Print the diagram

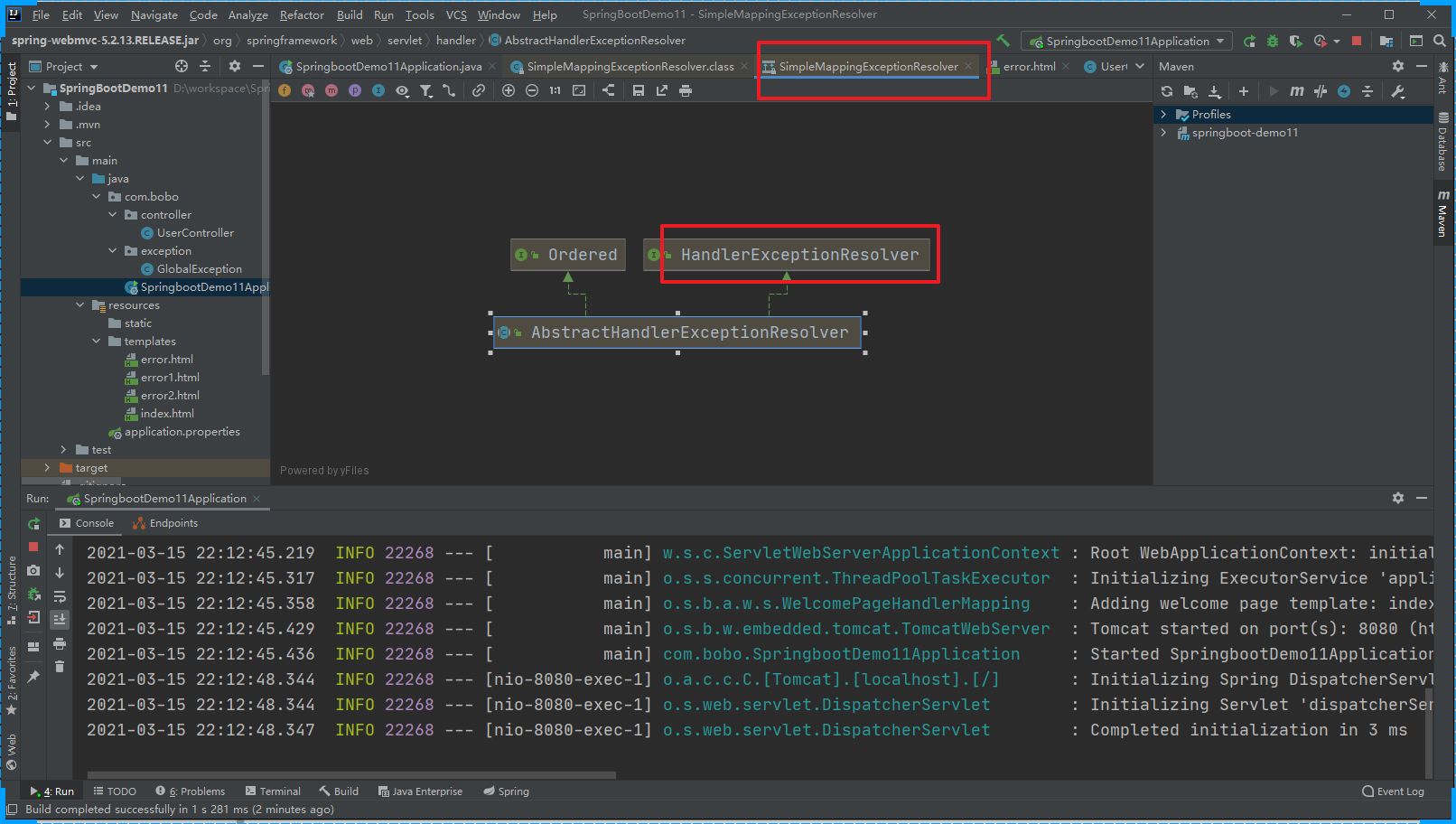pos(686,90)
